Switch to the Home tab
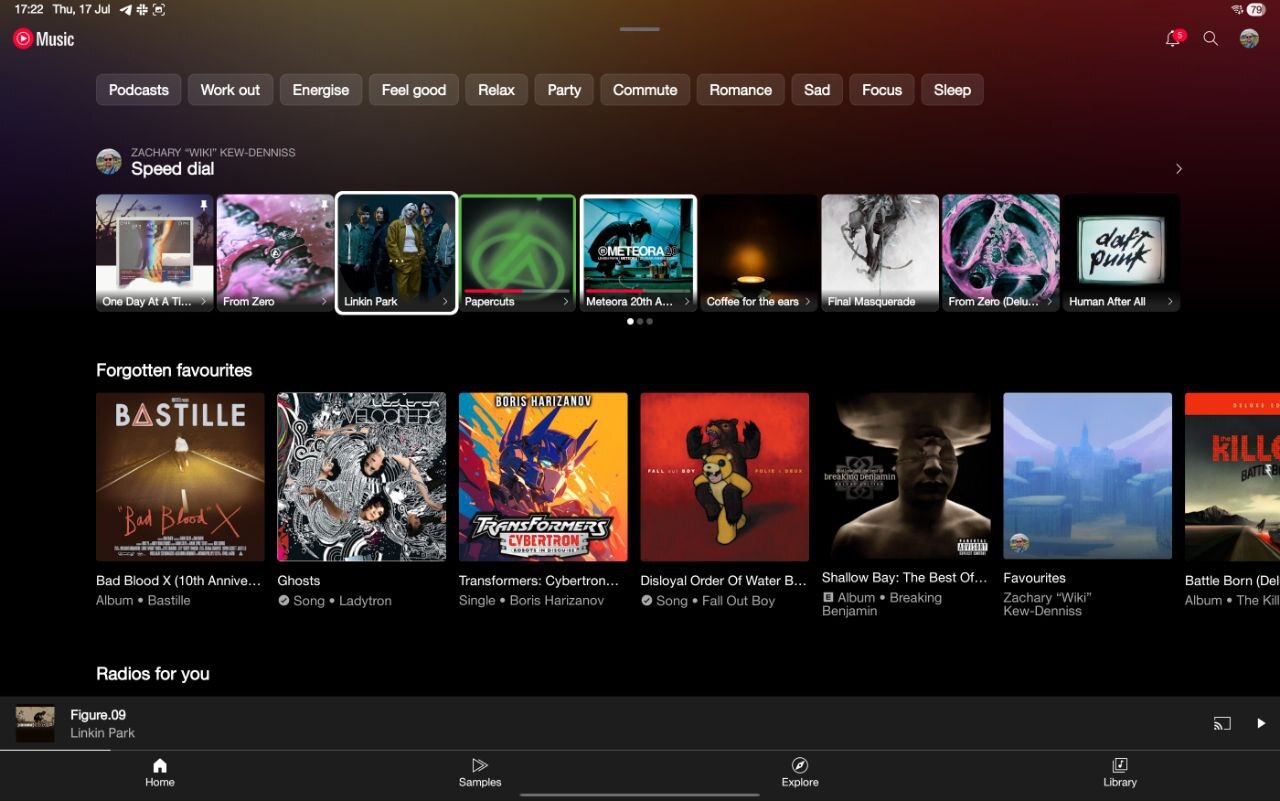The image size is (1280, 801). tap(160, 771)
